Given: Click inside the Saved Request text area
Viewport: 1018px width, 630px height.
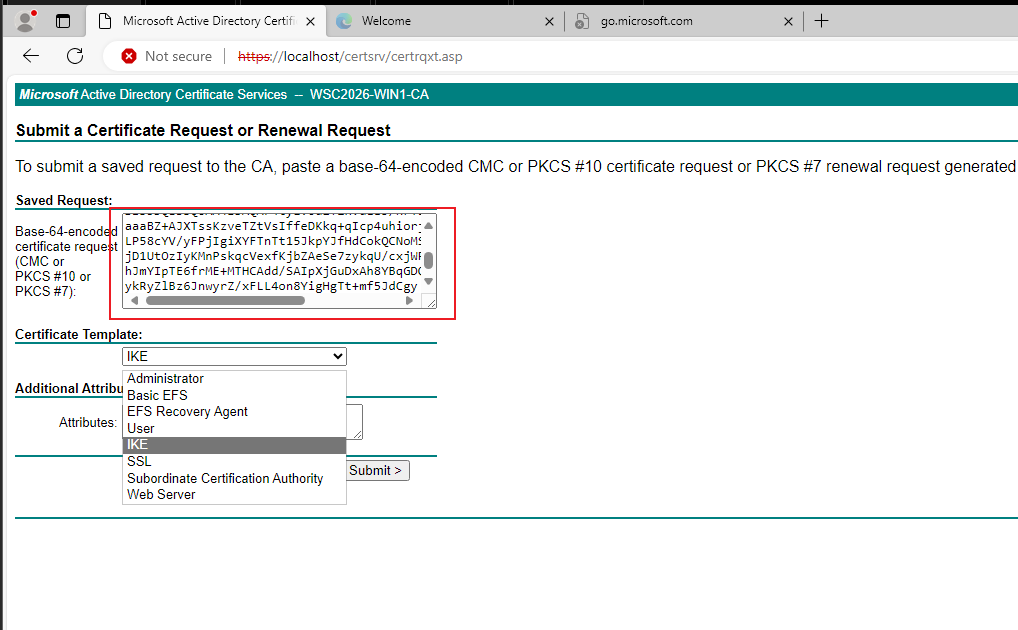Looking at the screenshot, I should click(273, 255).
